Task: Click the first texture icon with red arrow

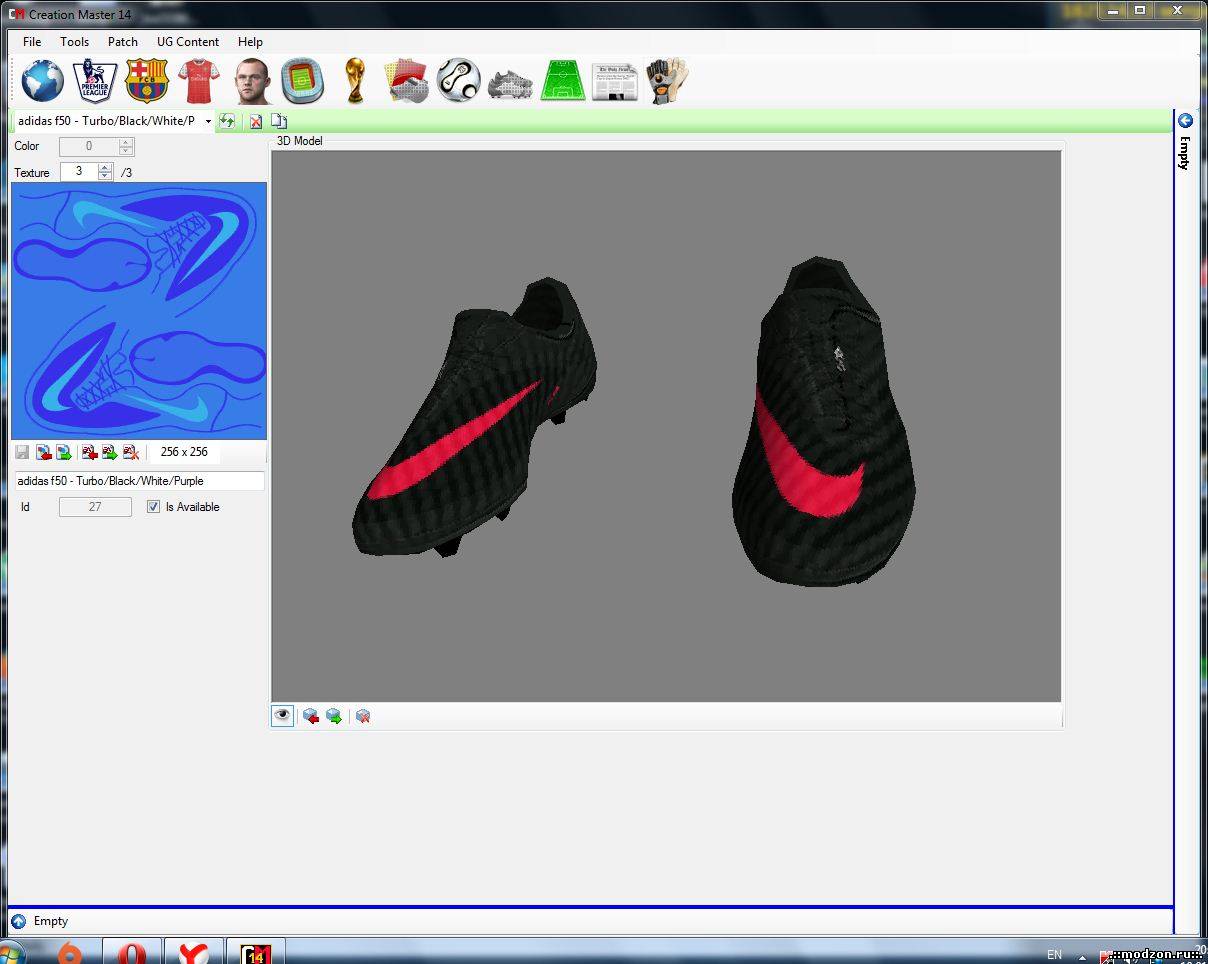Action: [43, 452]
